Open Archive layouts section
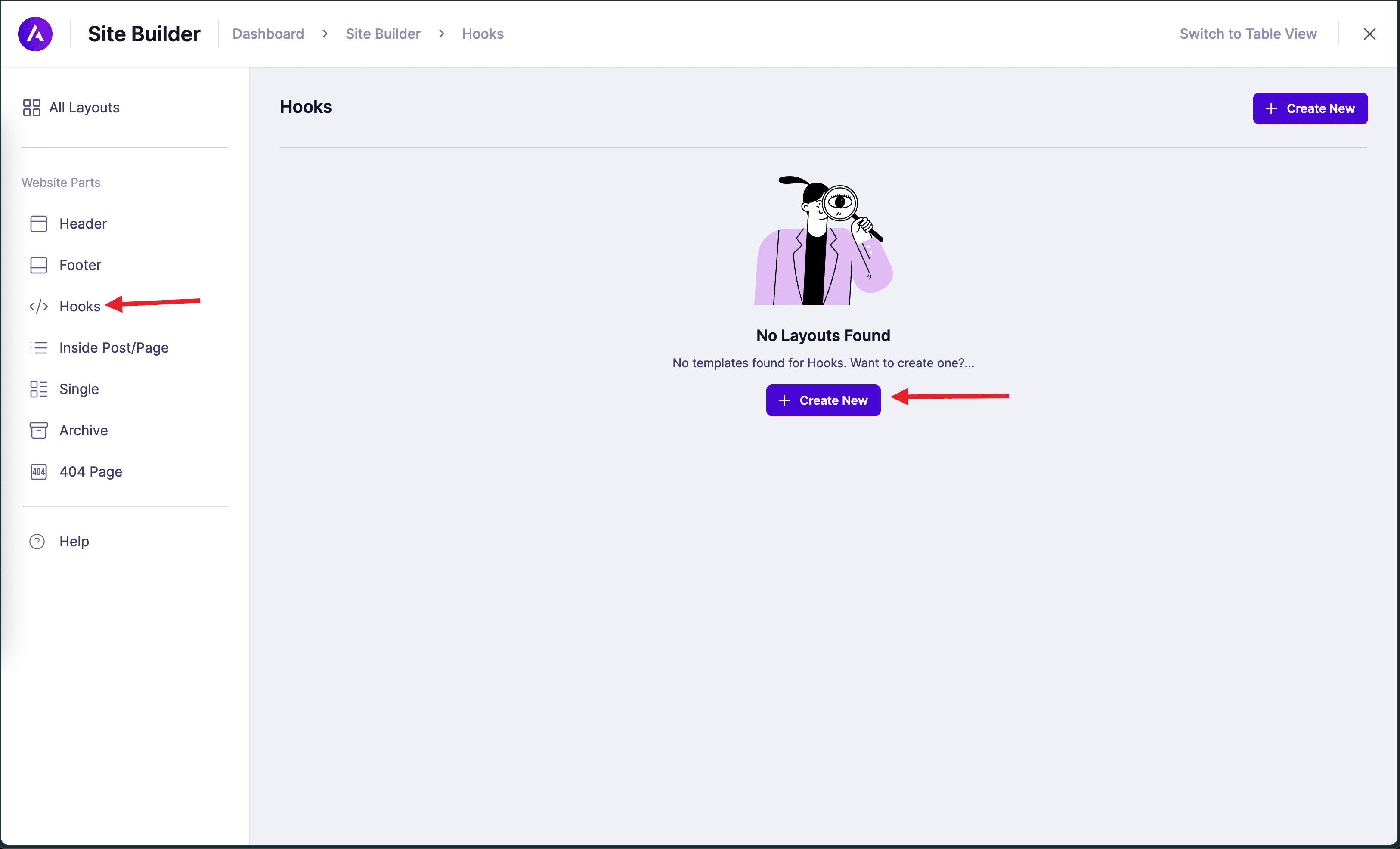The image size is (1400, 849). pyautogui.click(x=84, y=431)
